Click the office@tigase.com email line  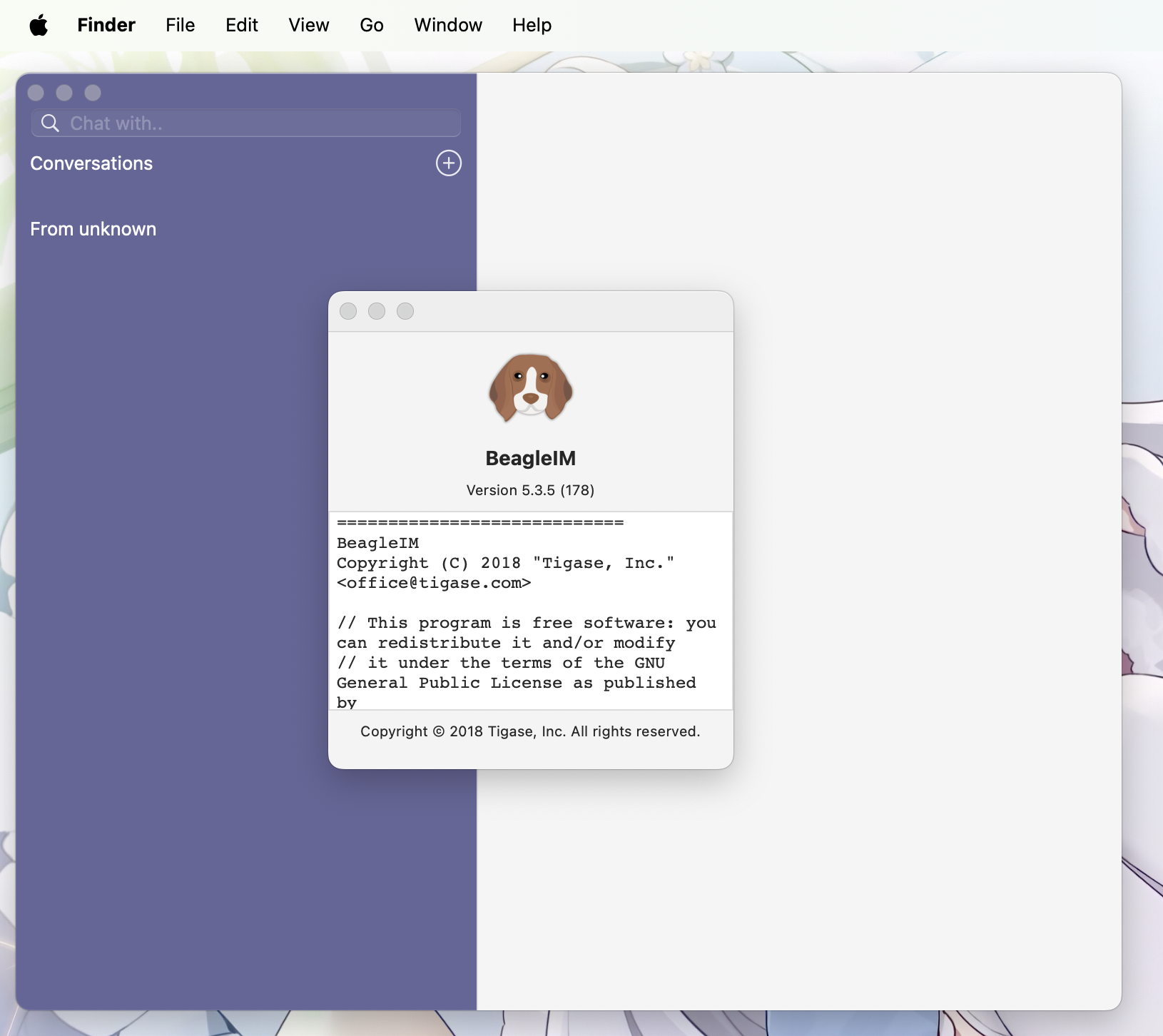[434, 583]
